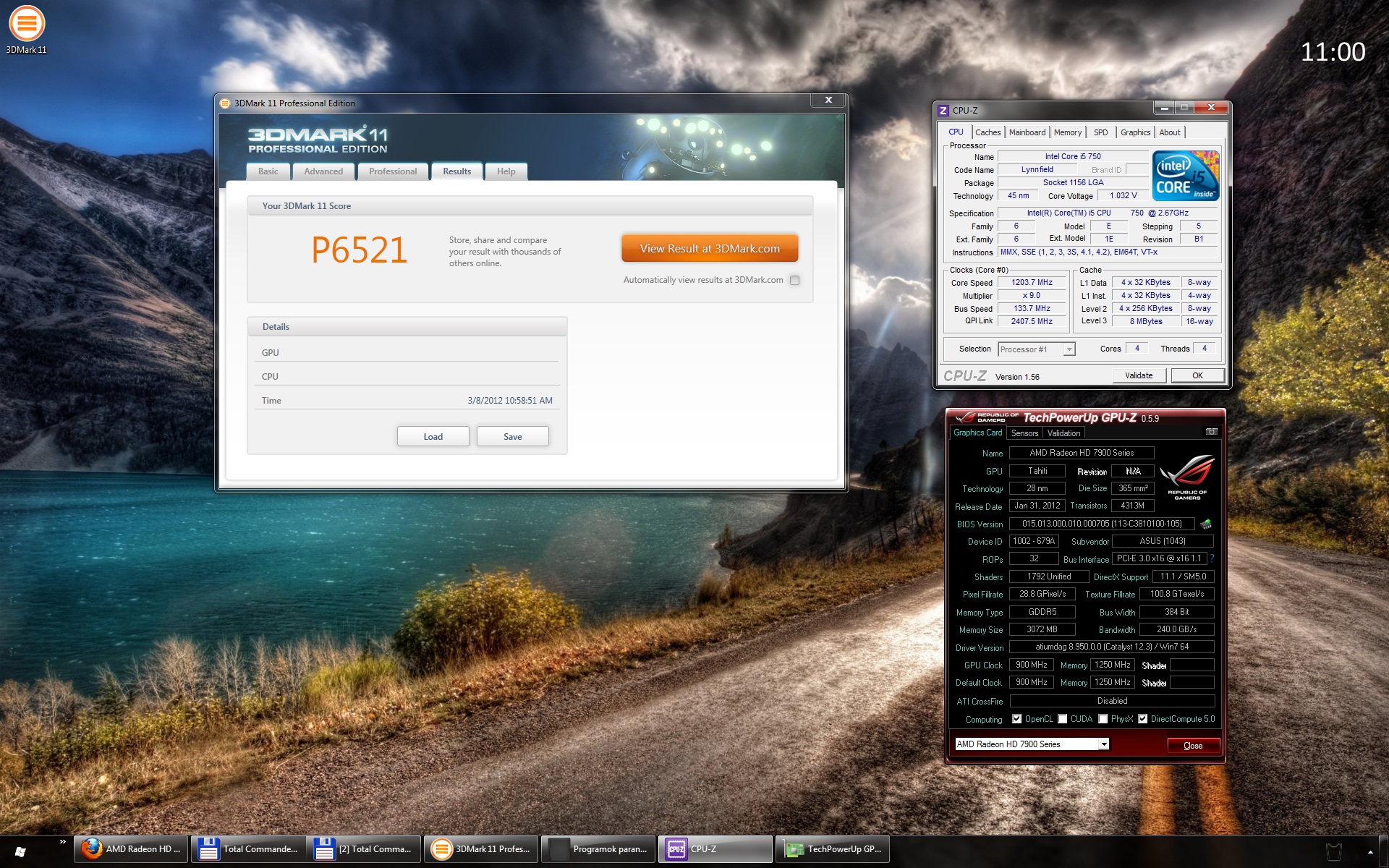Open the 3DMark 11 desktop shortcut
Screen dimensions: 1389x868
(27, 30)
